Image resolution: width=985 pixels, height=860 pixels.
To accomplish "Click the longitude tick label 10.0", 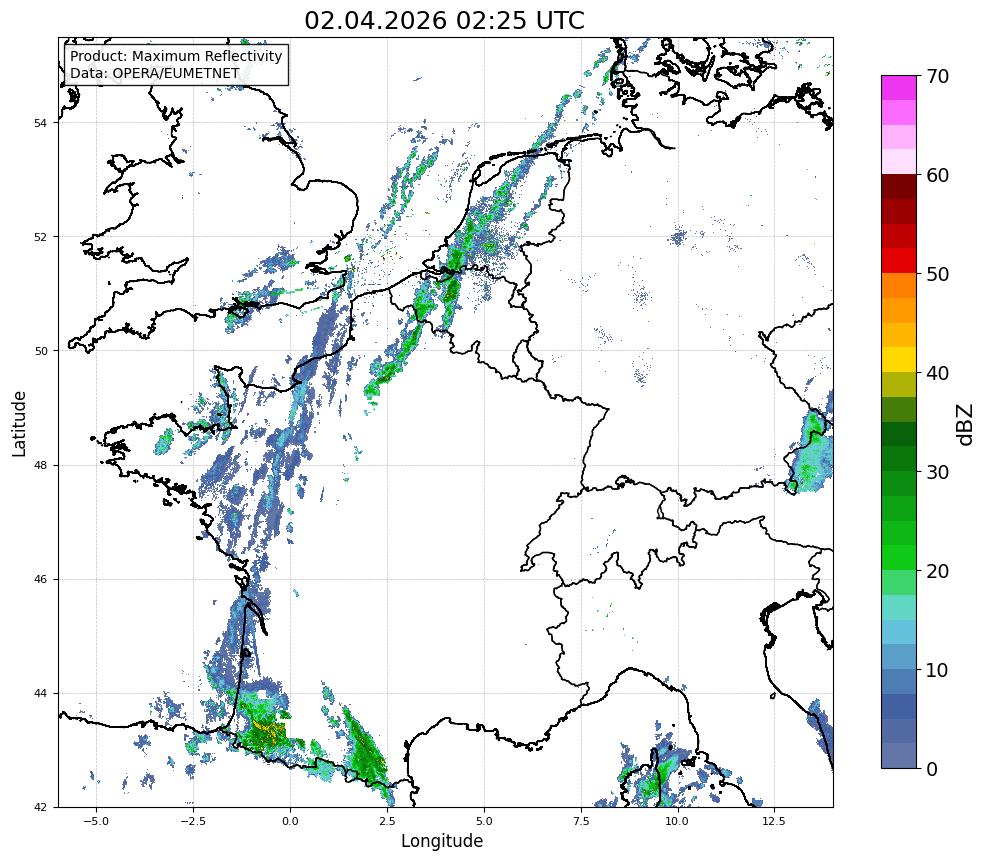I will (x=677, y=821).
